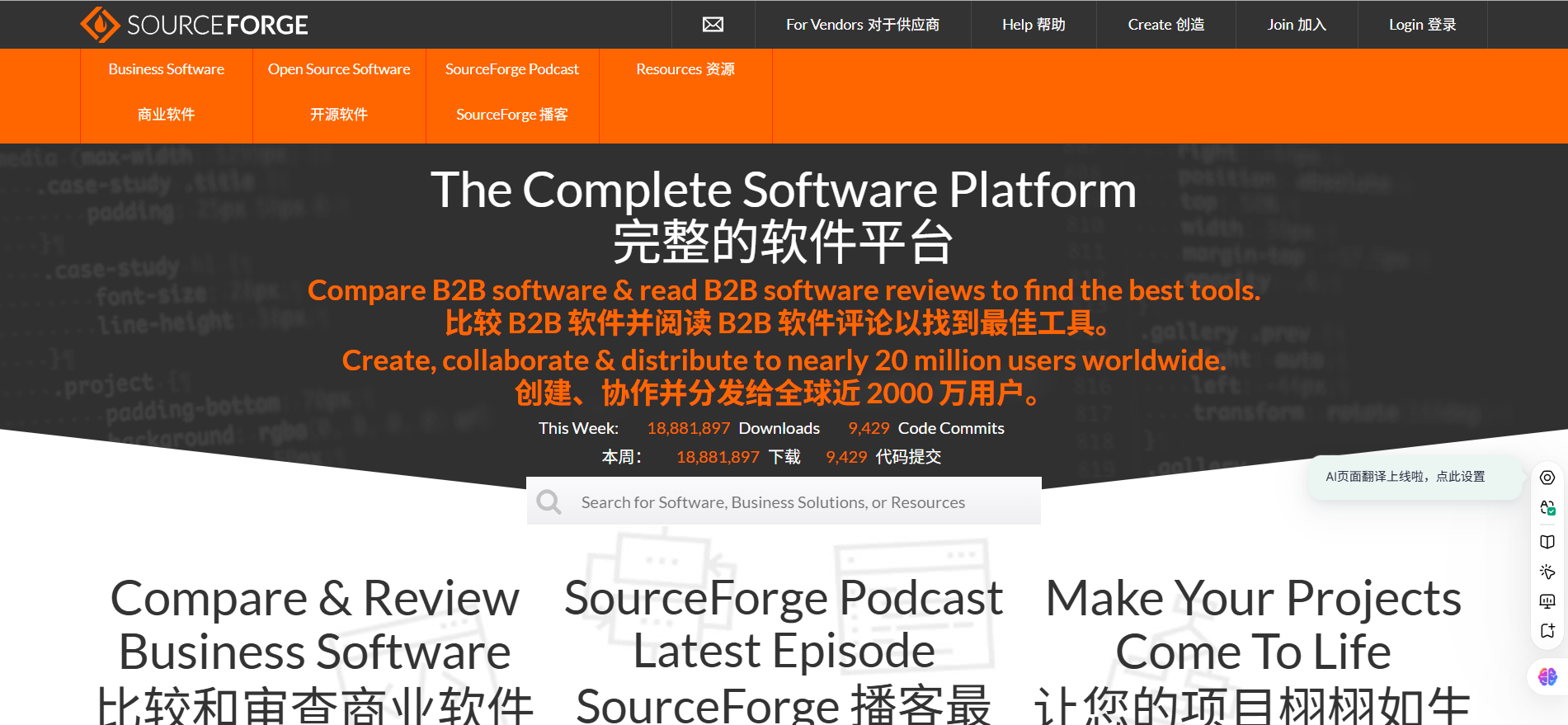The width and height of the screenshot is (1568, 725).
Task: Open translation extension settings hexagon icon
Action: coord(1547,478)
